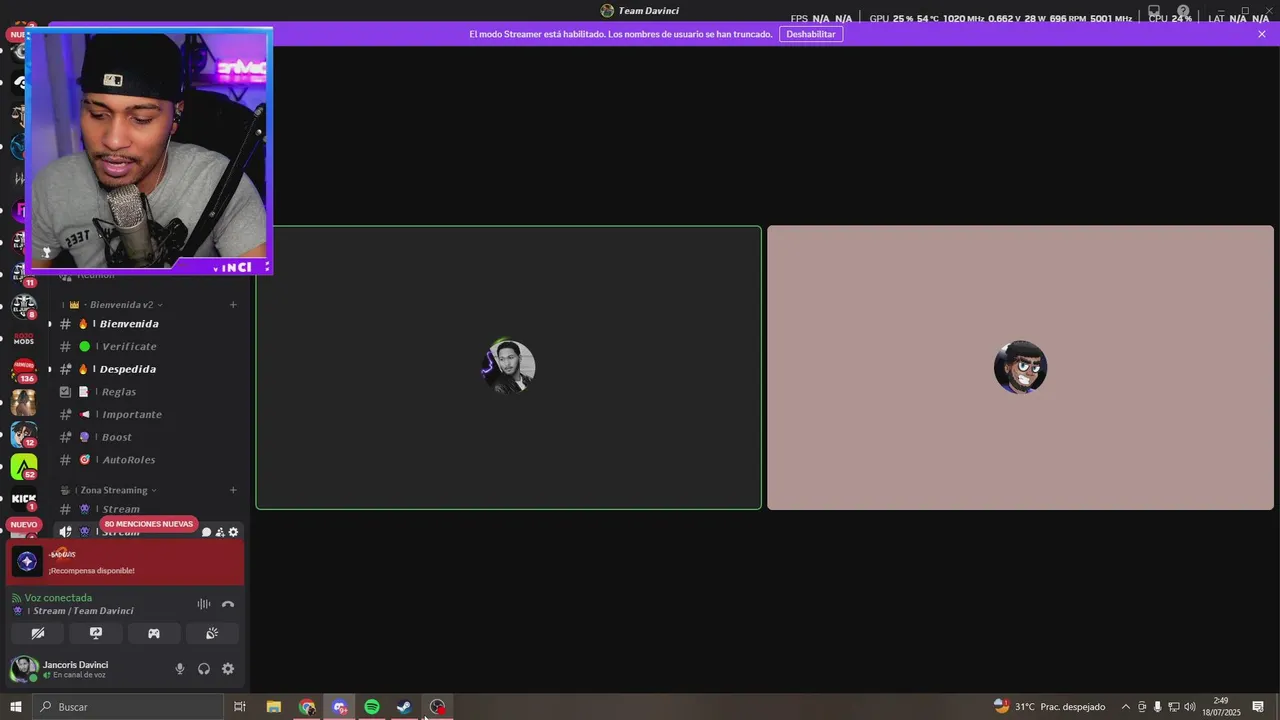The height and width of the screenshot is (720, 1280).
Task: Switch to Steam in the taskbar
Action: pos(404,707)
